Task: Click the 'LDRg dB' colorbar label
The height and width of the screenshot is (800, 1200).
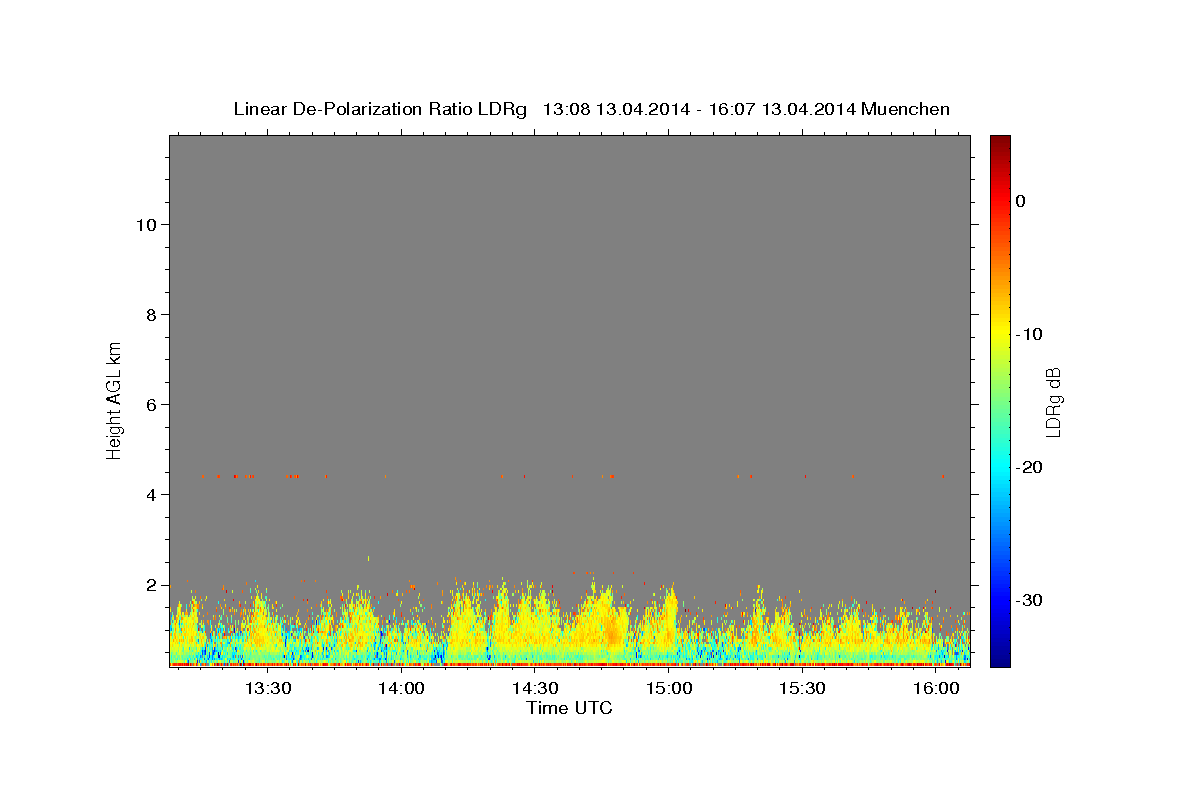Action: click(x=1053, y=402)
